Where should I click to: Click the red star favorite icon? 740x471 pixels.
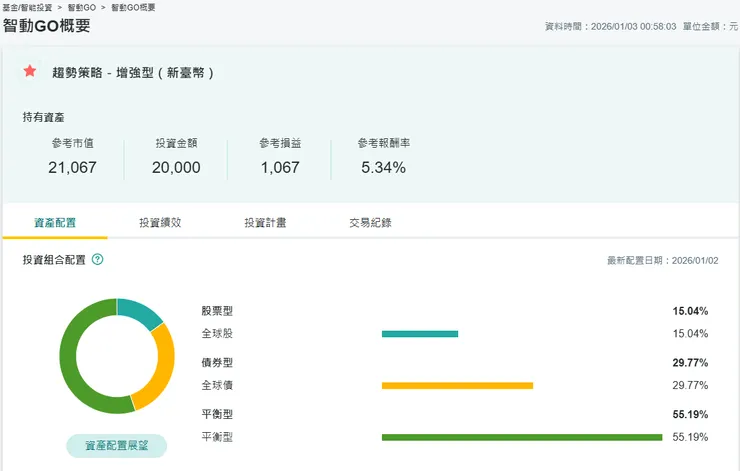click(30, 71)
